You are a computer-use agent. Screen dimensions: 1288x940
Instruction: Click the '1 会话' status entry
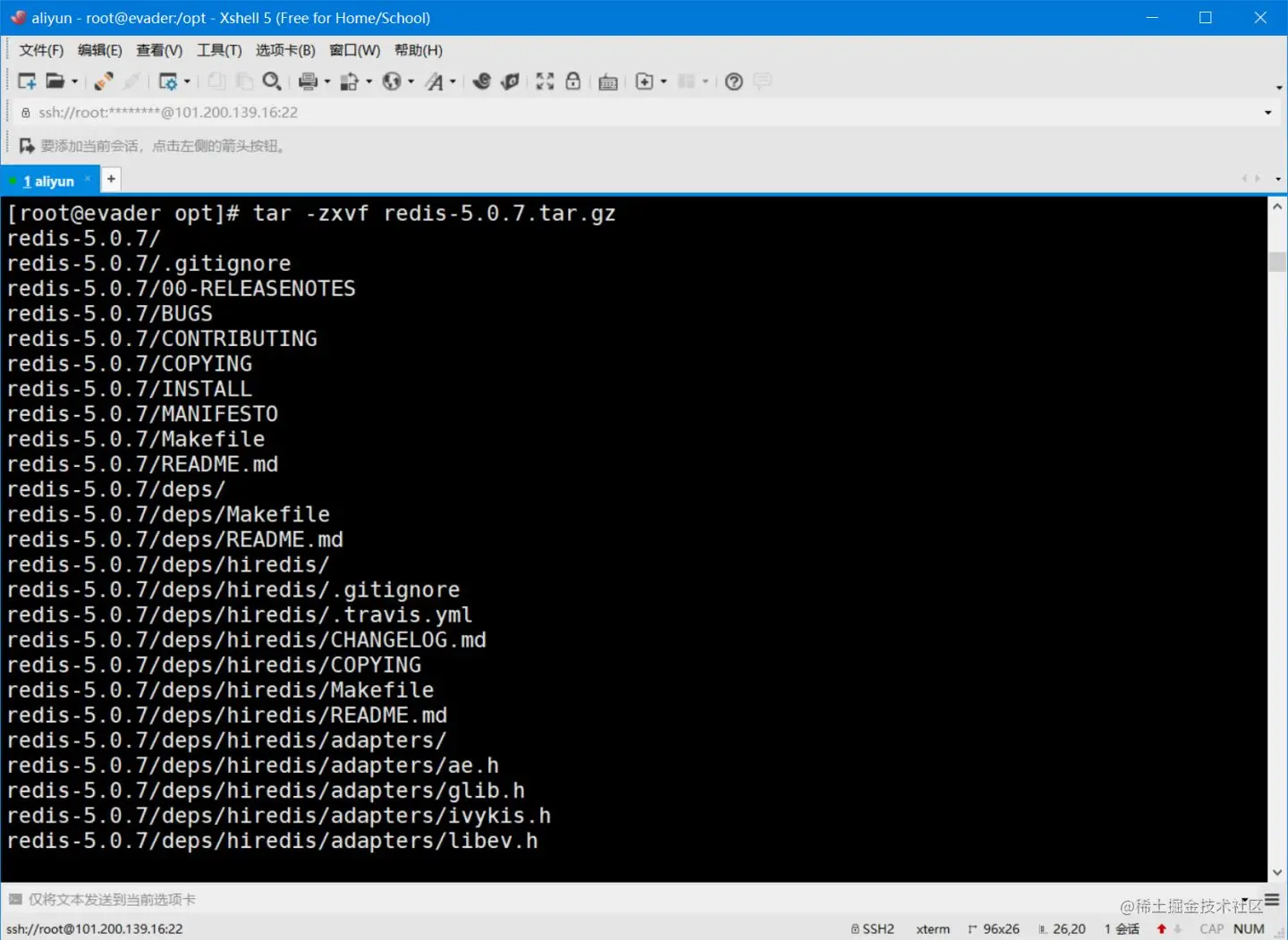tap(1122, 929)
